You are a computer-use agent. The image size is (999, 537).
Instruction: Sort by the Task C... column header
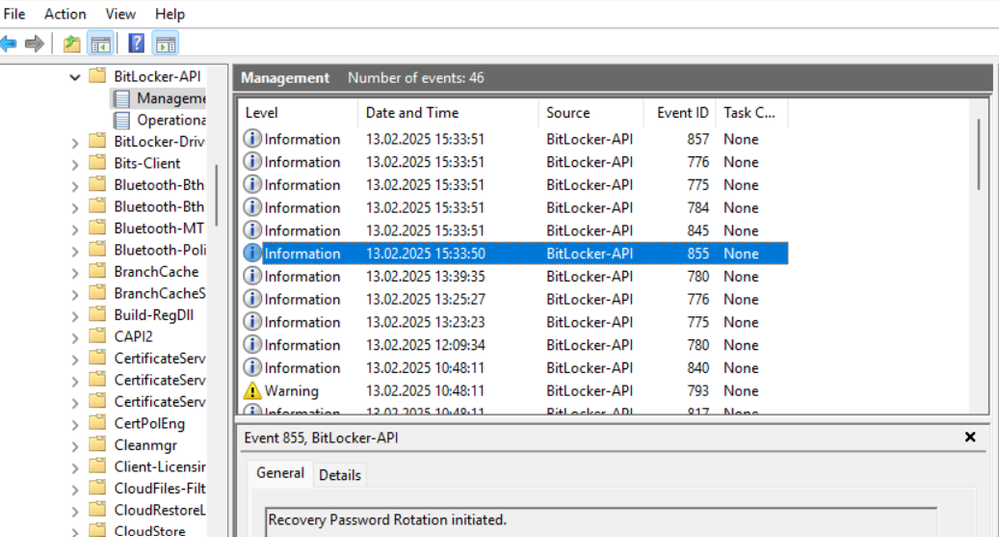tap(752, 113)
